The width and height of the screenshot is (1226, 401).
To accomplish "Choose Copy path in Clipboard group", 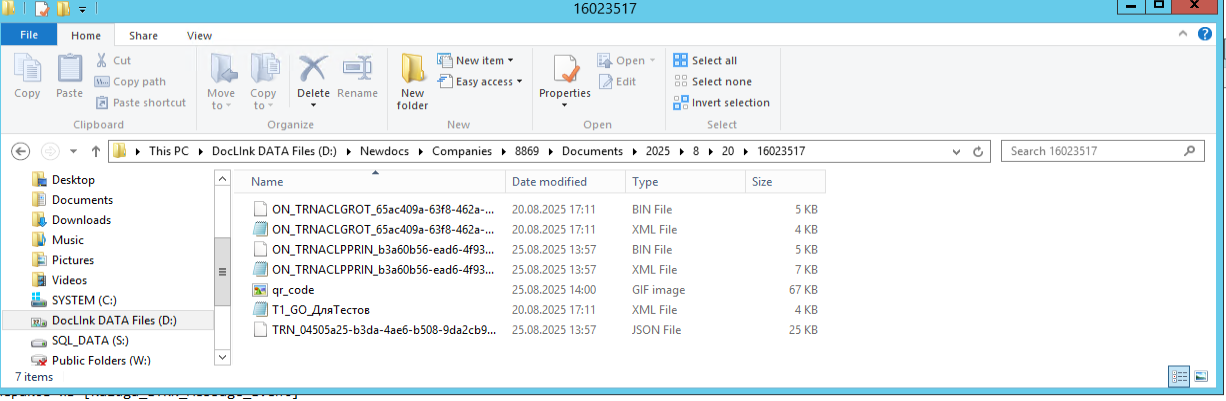I will (x=130, y=82).
